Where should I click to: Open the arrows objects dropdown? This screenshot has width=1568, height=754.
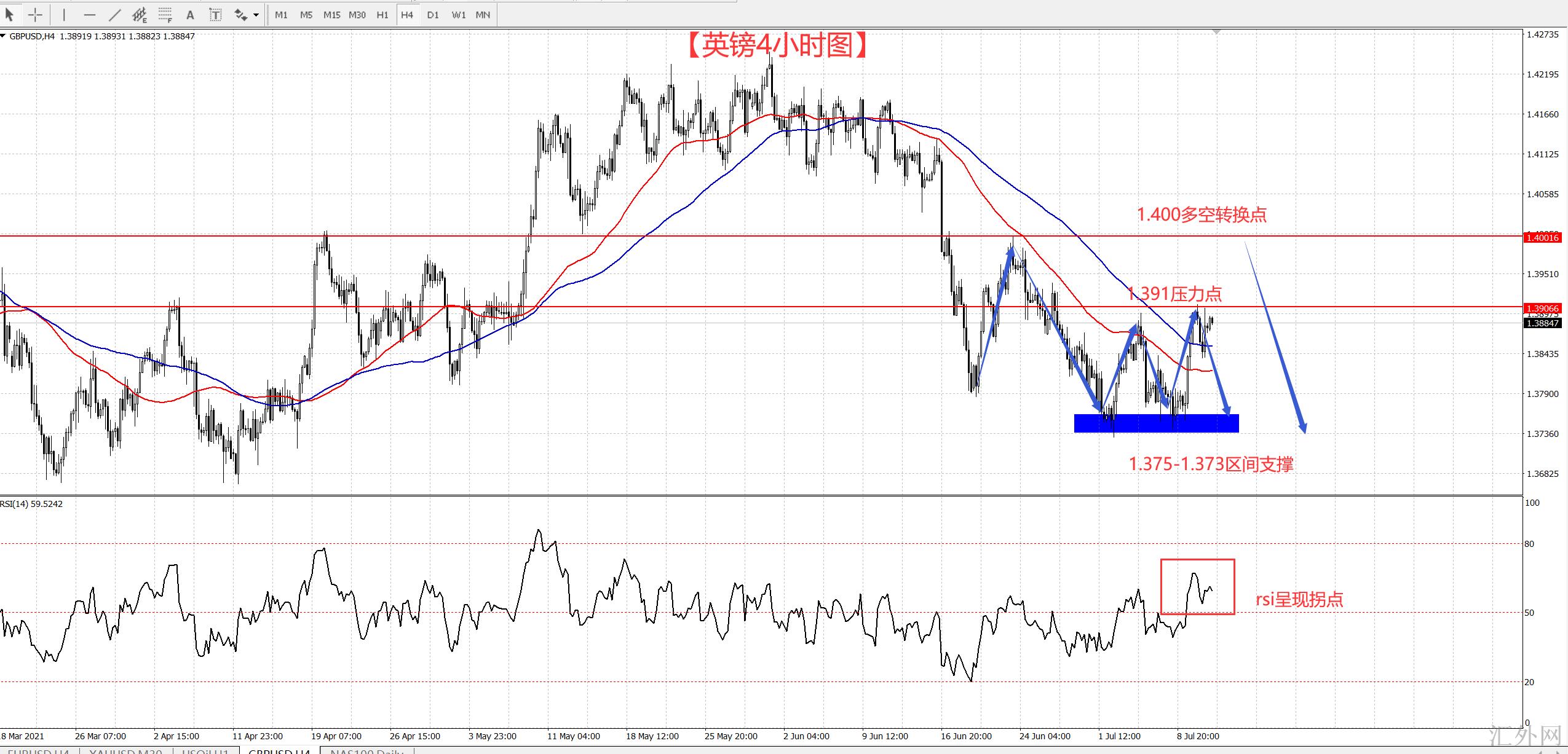[x=256, y=15]
